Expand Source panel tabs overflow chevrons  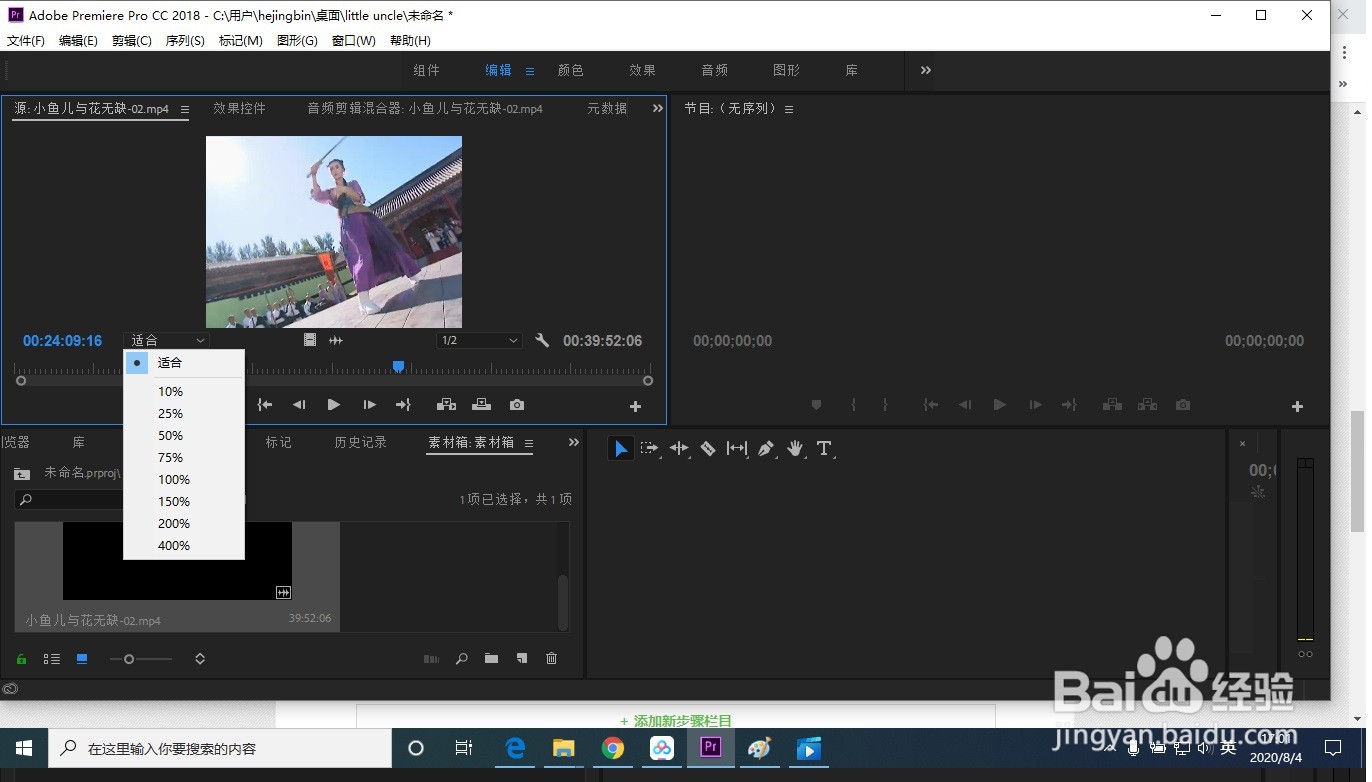(x=658, y=108)
